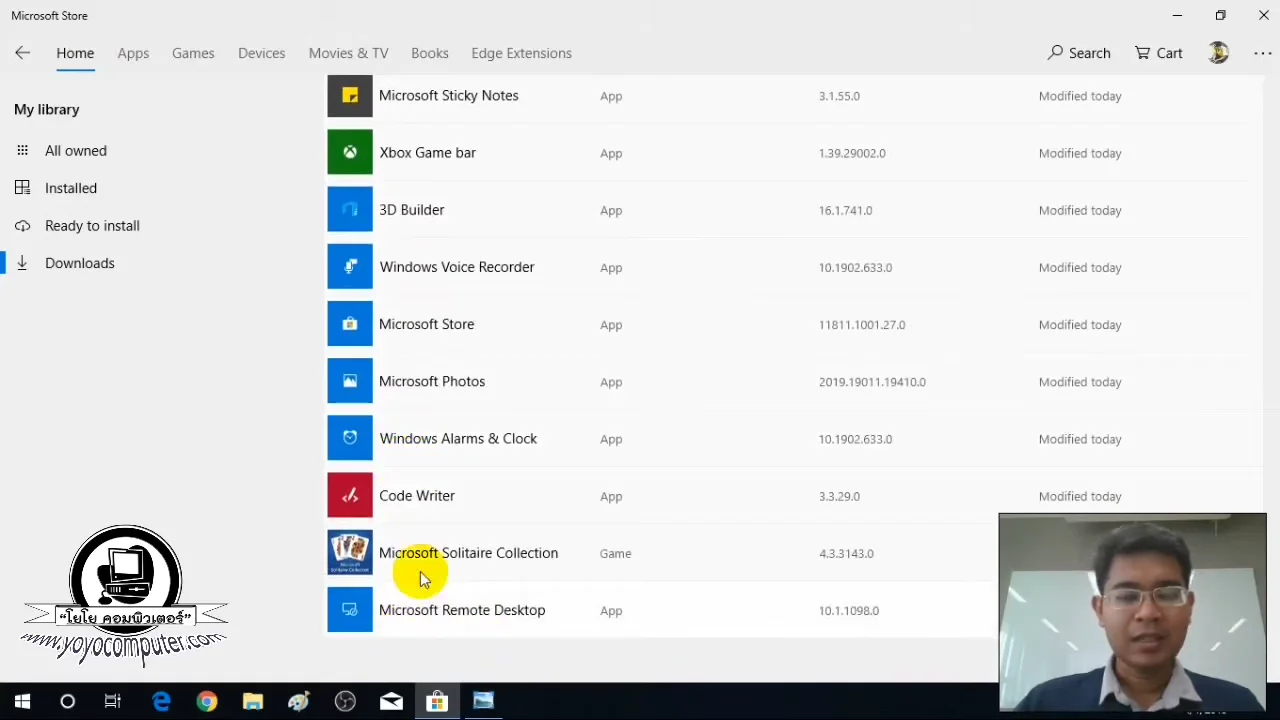Open the Cart
The height and width of the screenshot is (720, 1280).
(1157, 53)
